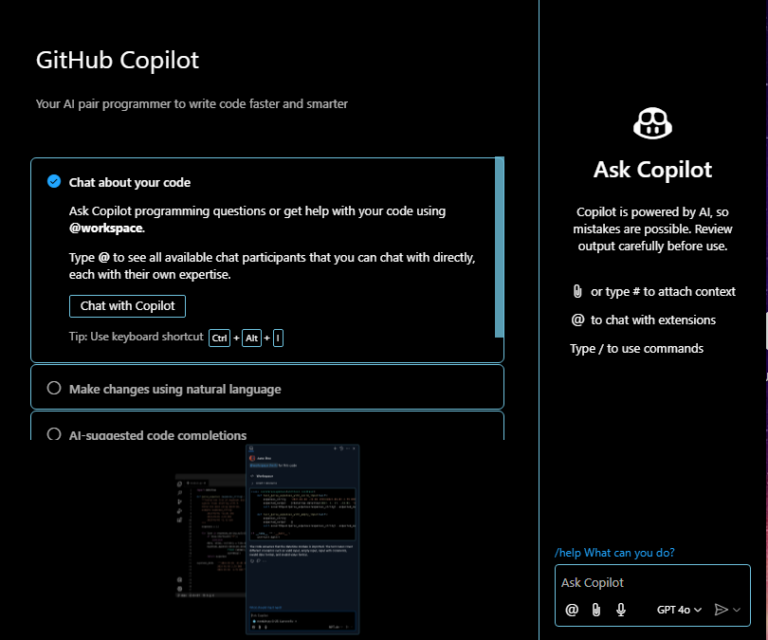Mark the AI-suggested code completions circle
Viewport: 768px width, 640px height.
click(x=54, y=434)
